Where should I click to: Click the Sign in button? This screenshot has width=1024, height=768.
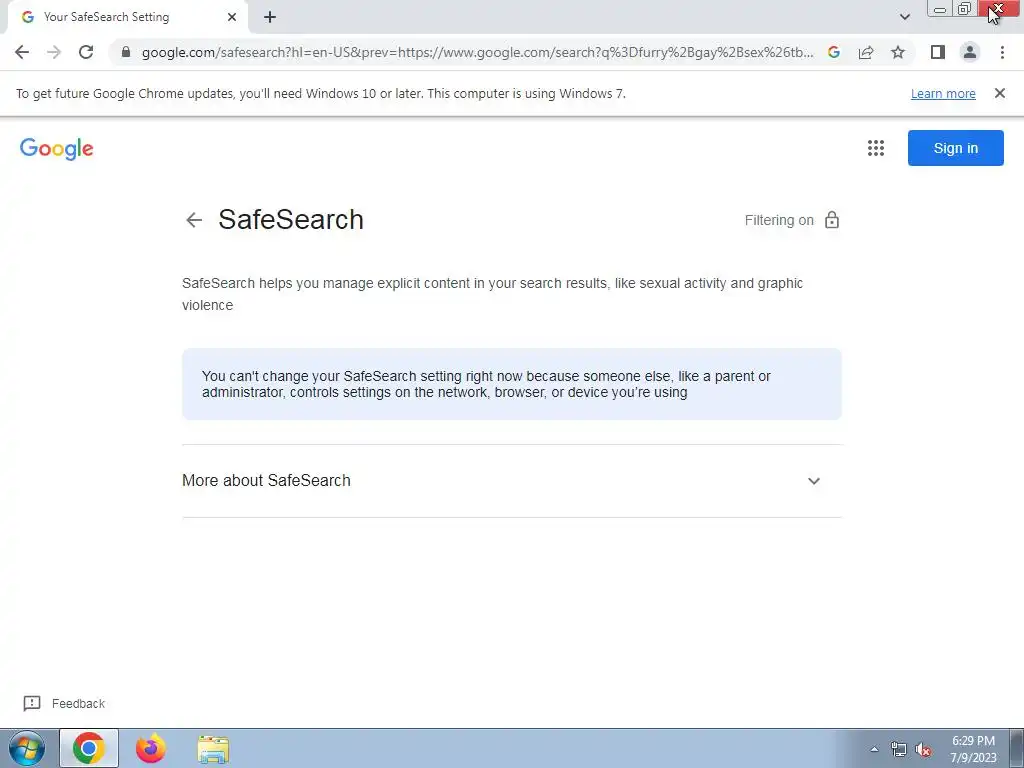click(955, 148)
